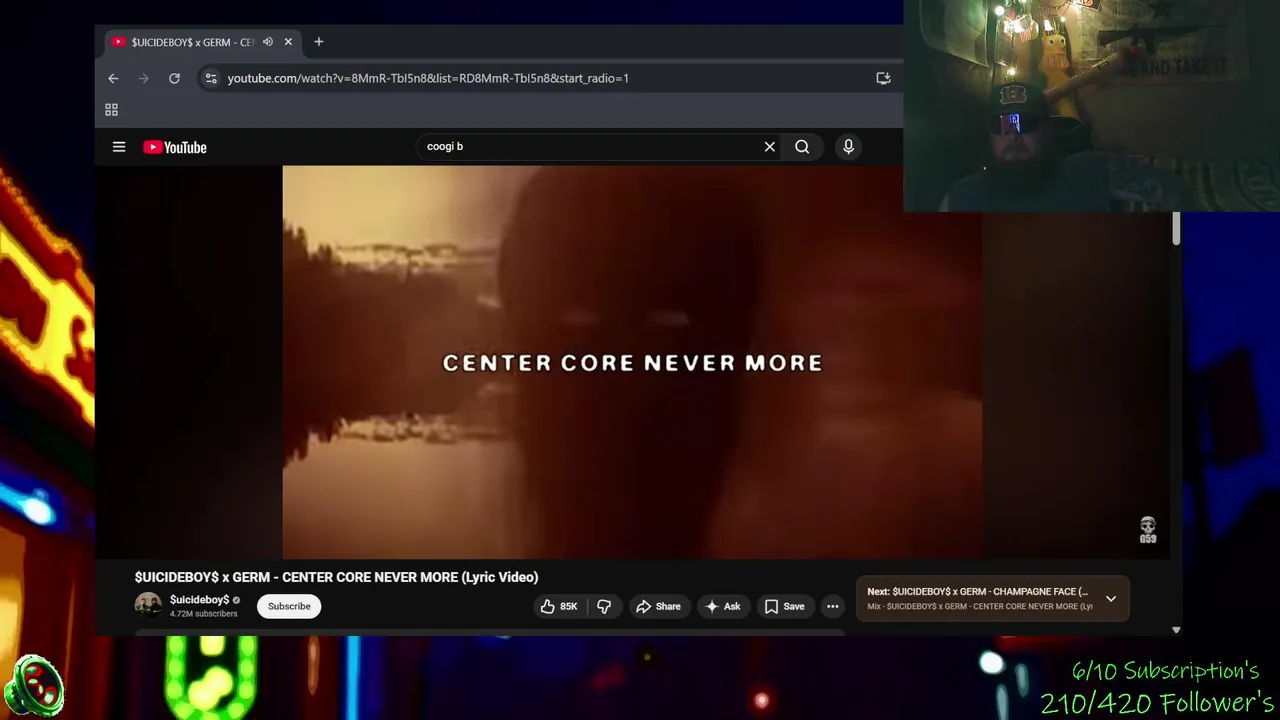Open more actions three-dot menu
Viewport: 1280px width, 720px height.
tap(832, 606)
